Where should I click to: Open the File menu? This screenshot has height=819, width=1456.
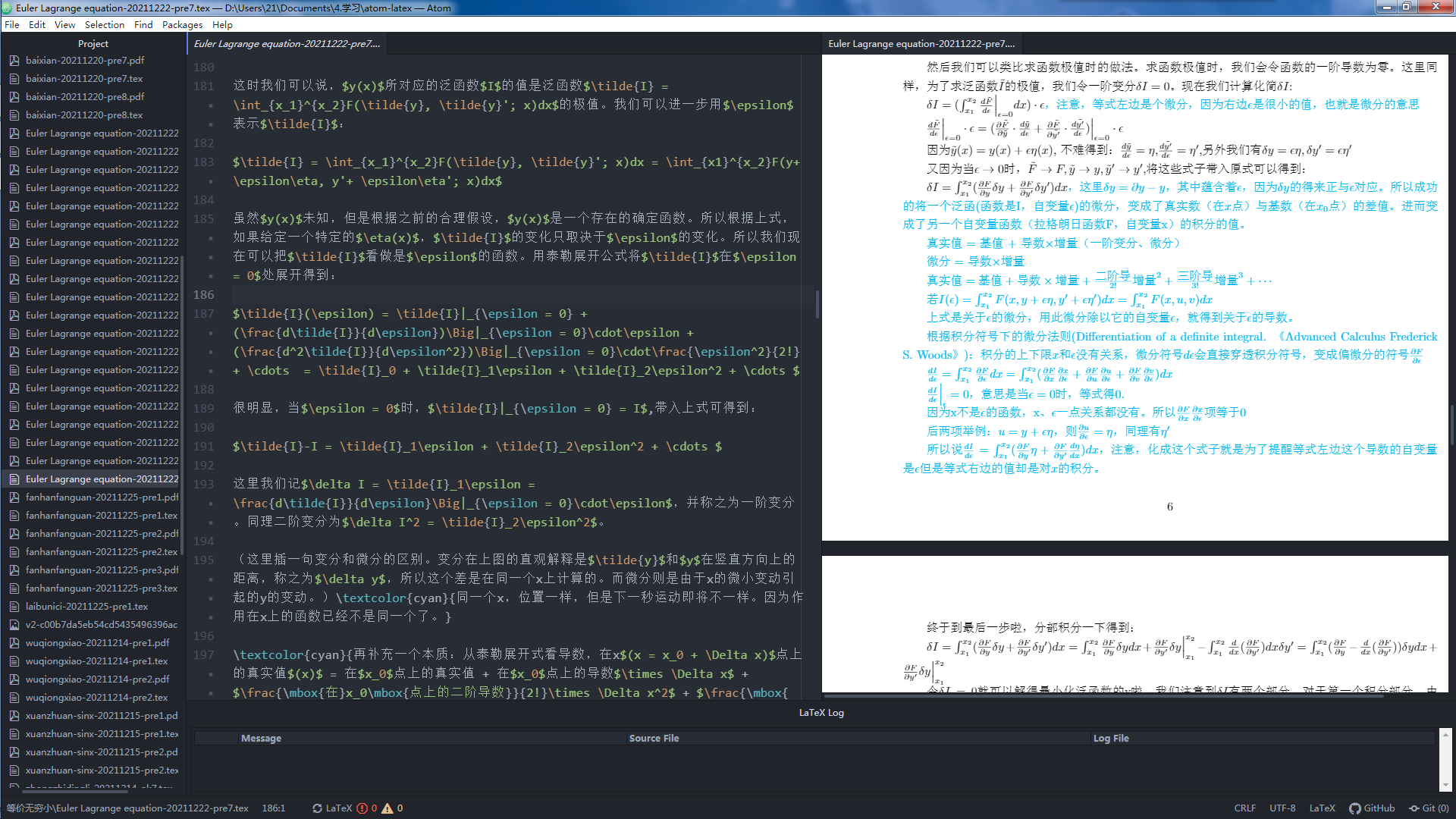point(12,25)
